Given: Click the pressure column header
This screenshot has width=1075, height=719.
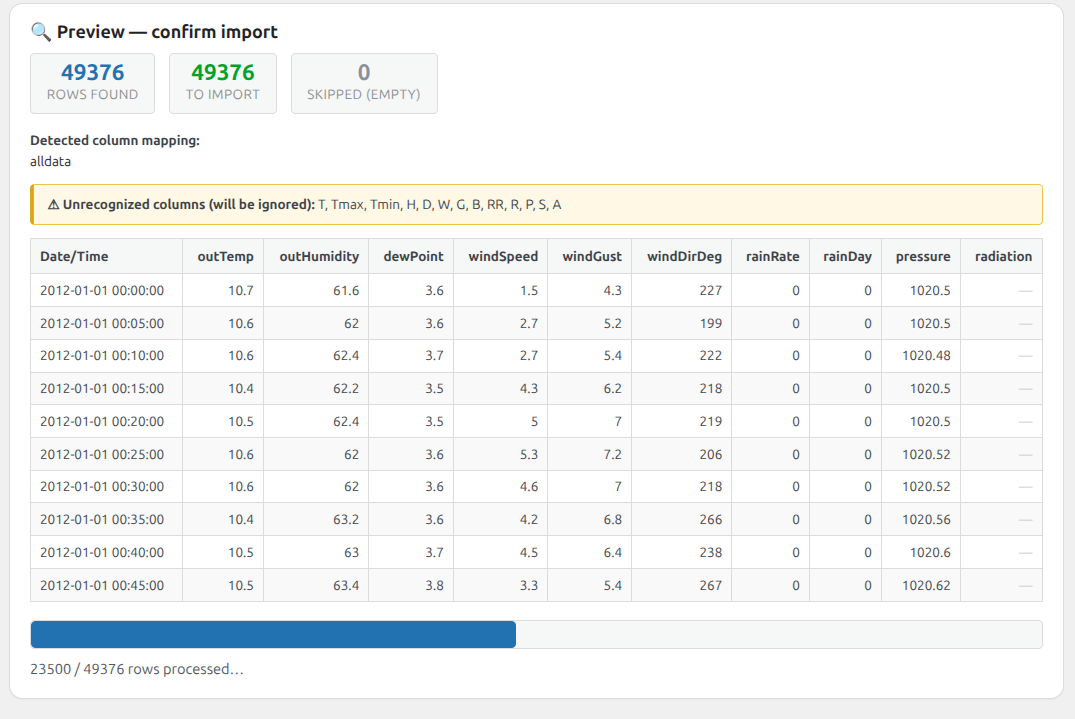Looking at the screenshot, I should click(x=923, y=256).
